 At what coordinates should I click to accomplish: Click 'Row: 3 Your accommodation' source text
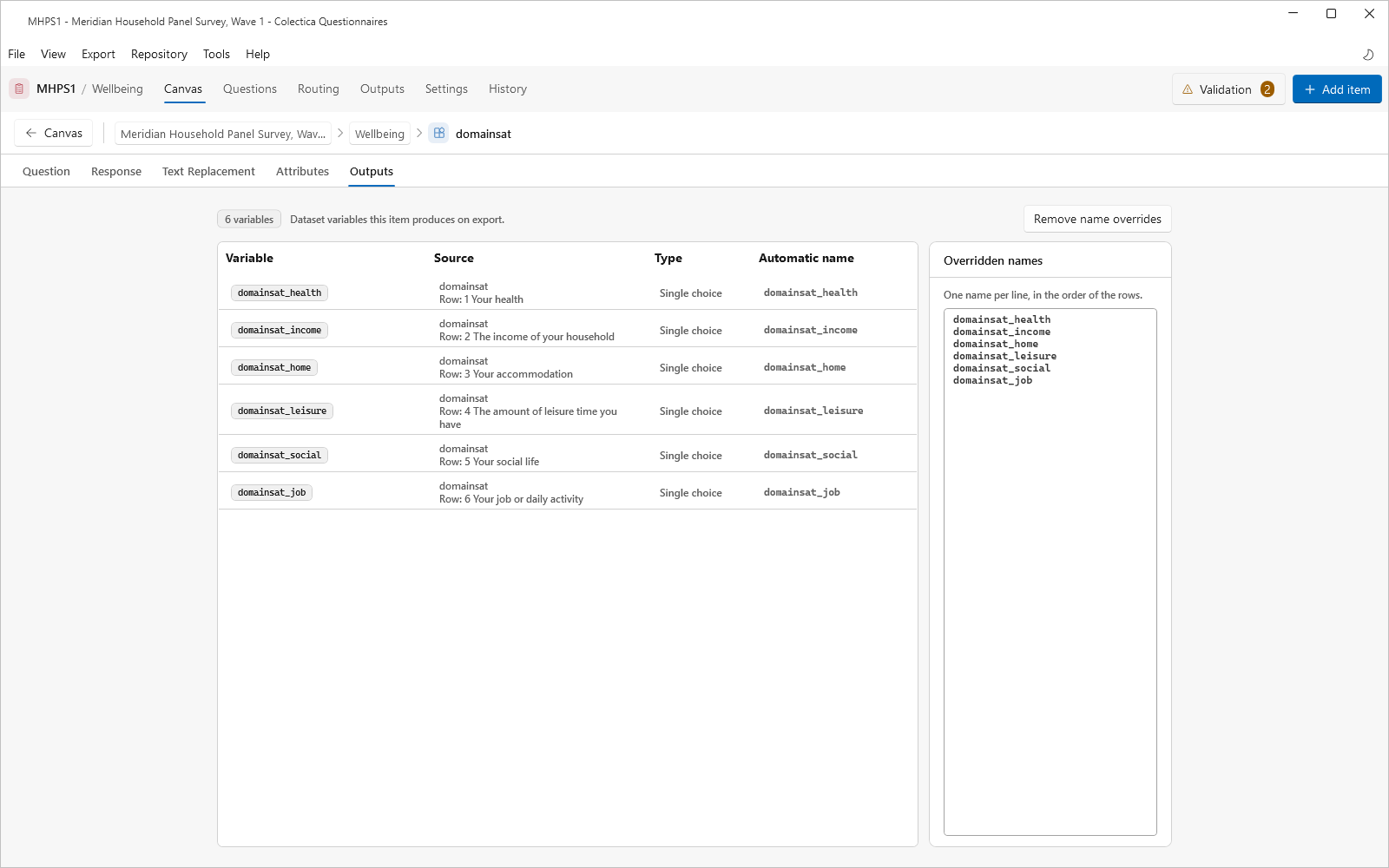(506, 374)
